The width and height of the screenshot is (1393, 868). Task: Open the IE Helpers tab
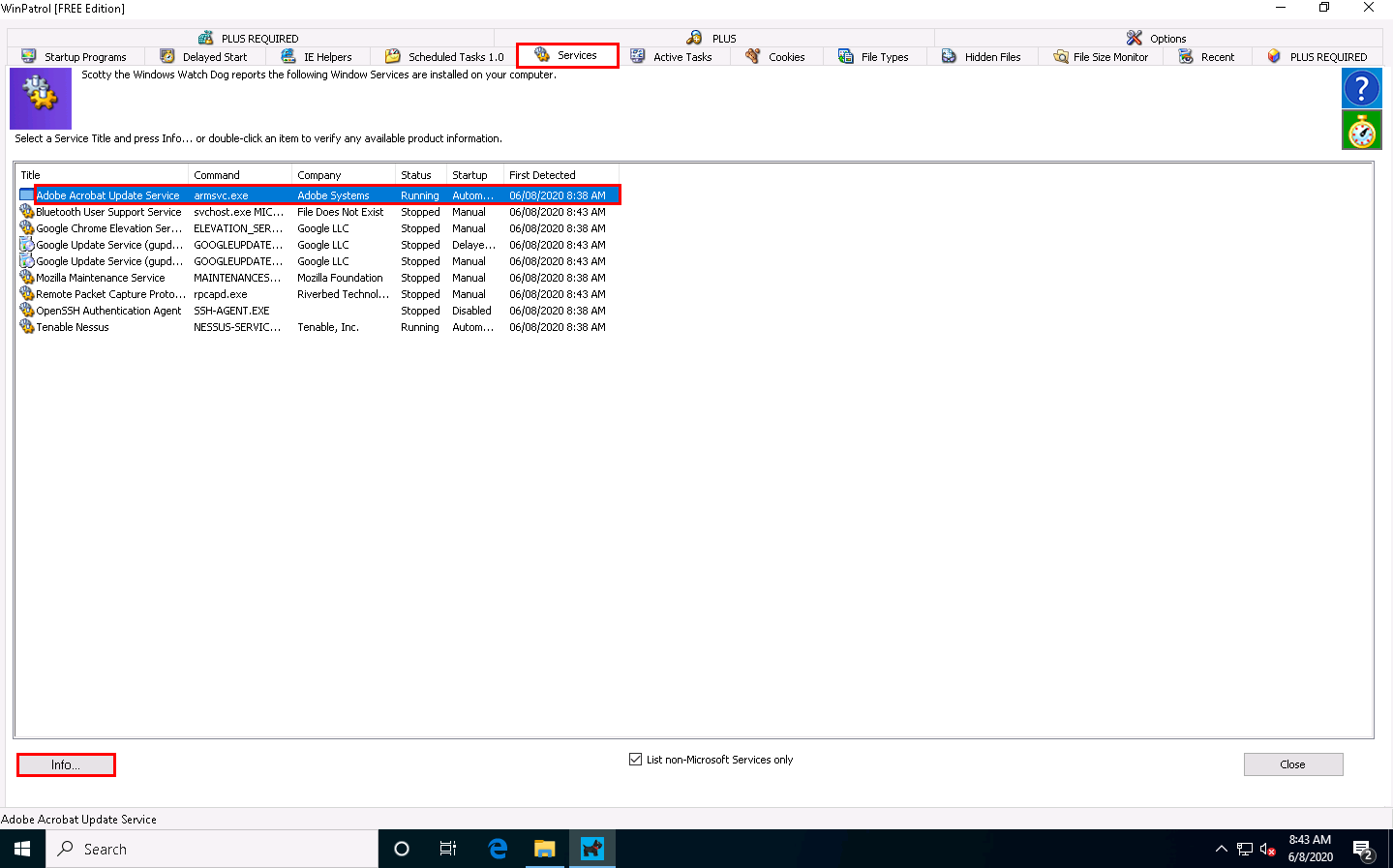(317, 57)
